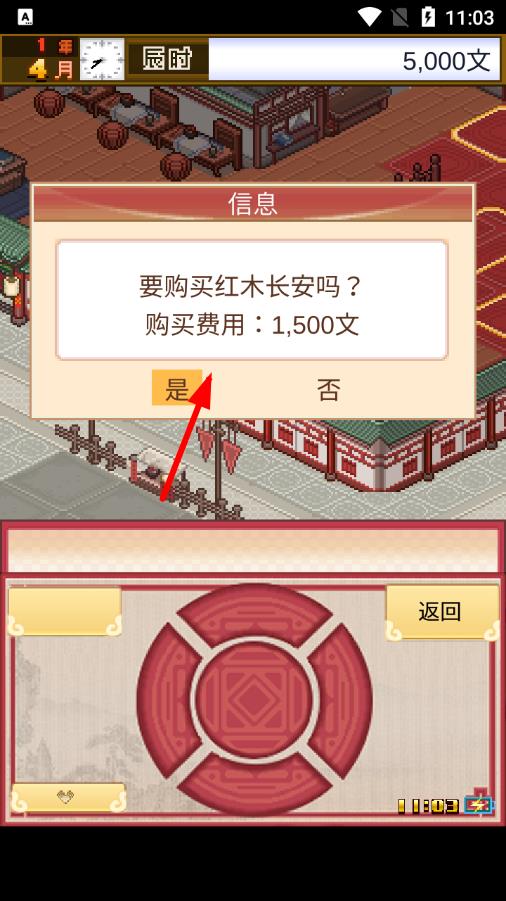Tap the 返回 back button
The height and width of the screenshot is (901, 506).
click(441, 612)
